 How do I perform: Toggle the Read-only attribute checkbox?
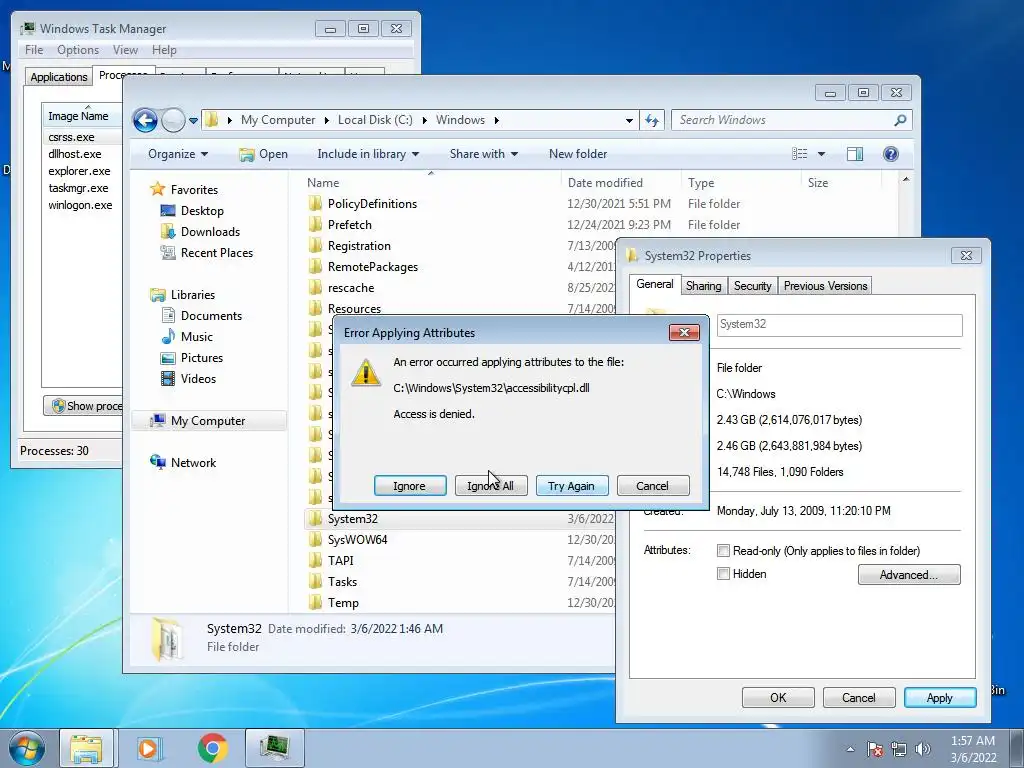point(724,551)
